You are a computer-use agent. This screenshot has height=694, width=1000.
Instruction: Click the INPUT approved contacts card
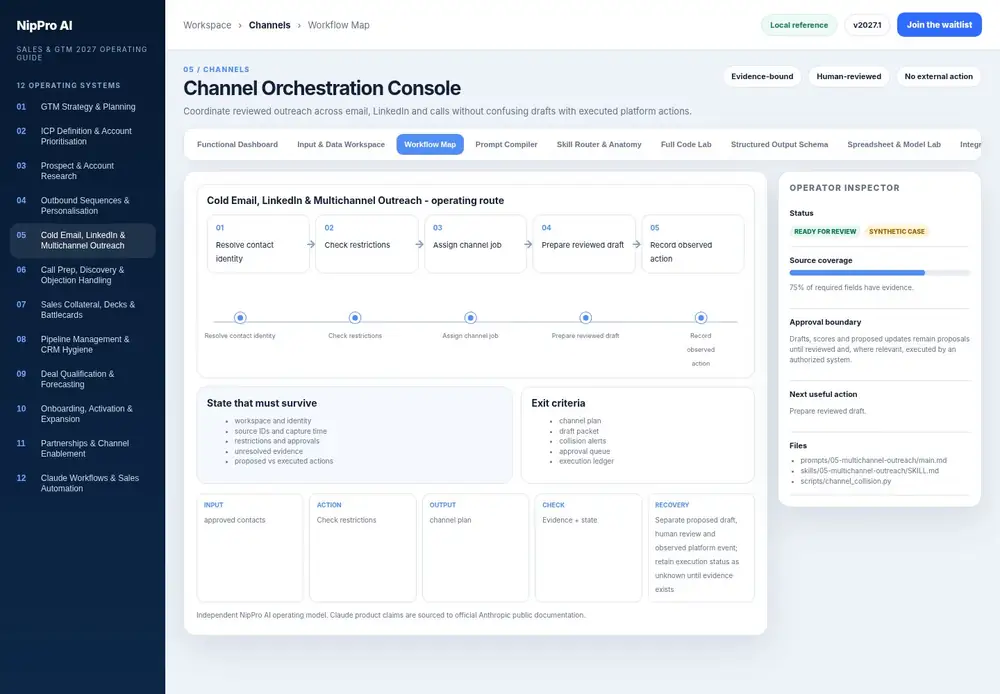click(250, 548)
